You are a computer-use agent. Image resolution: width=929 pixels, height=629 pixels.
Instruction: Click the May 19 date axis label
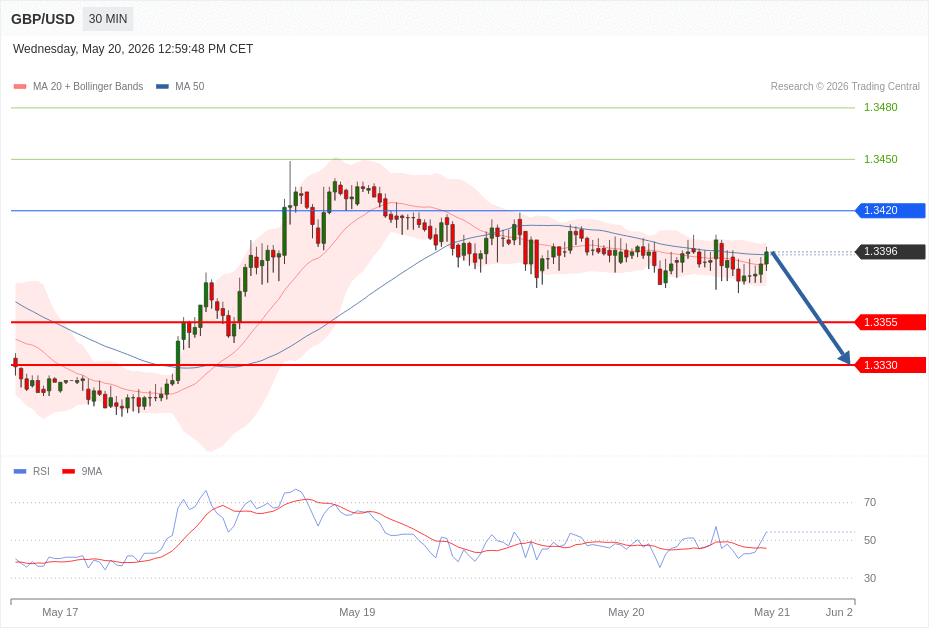[x=357, y=612]
